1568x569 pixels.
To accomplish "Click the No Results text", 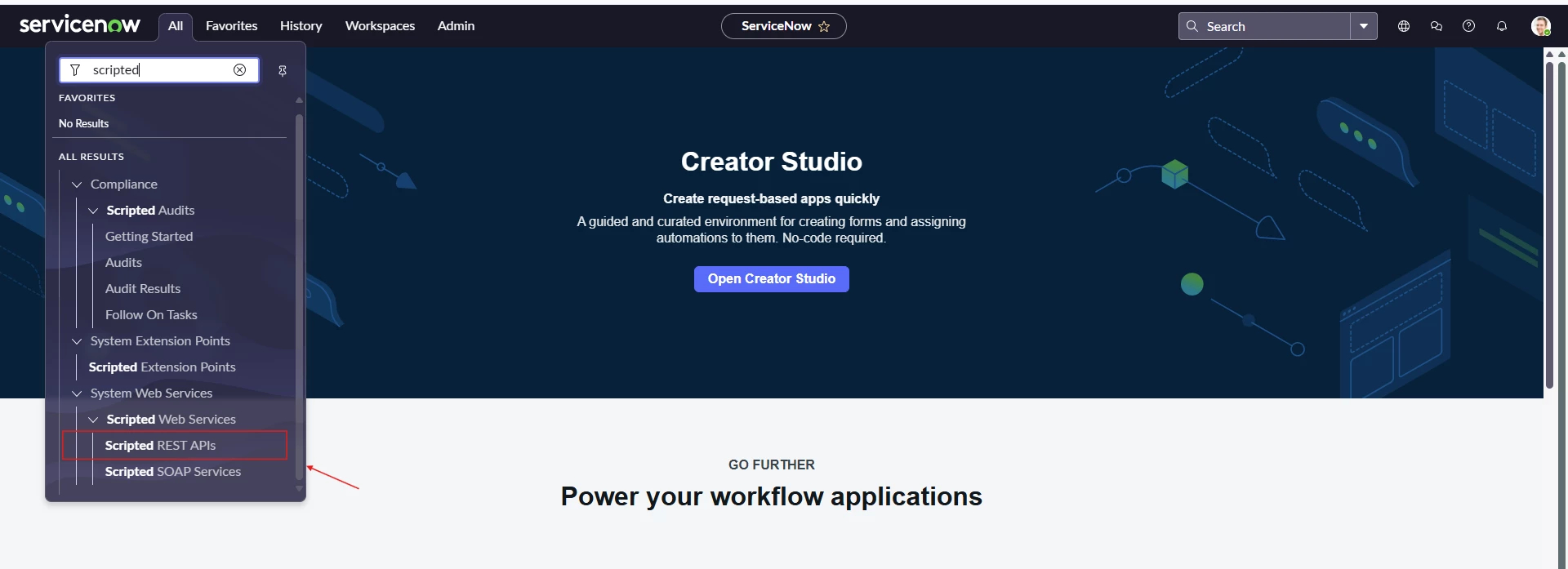I will click(83, 124).
